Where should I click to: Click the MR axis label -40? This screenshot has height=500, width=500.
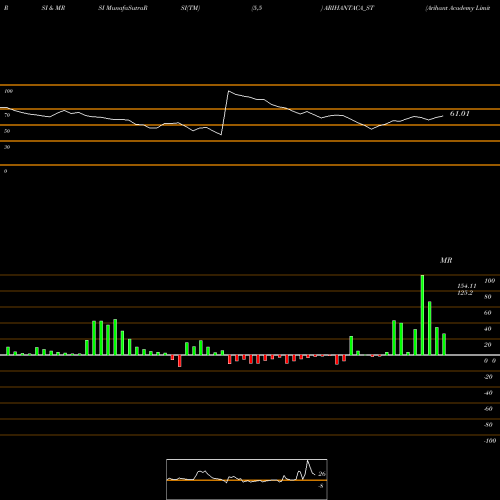pyautogui.click(x=488, y=393)
